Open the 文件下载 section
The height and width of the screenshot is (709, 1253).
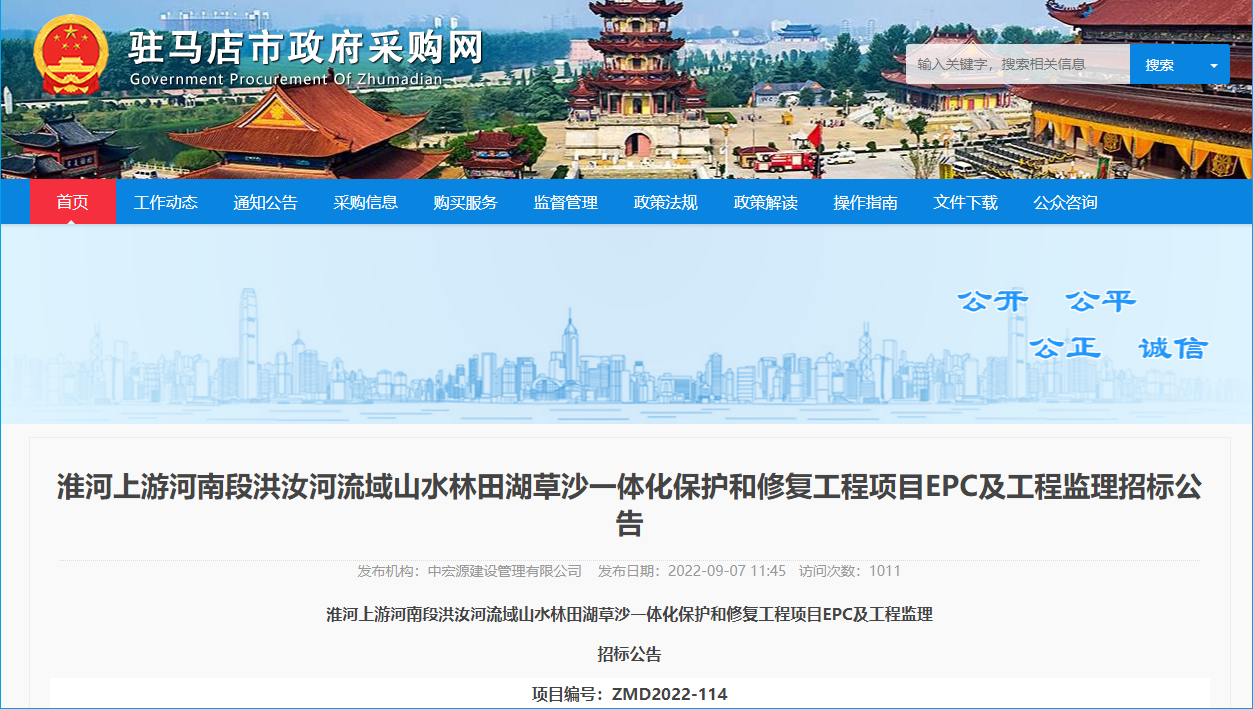[966, 202]
